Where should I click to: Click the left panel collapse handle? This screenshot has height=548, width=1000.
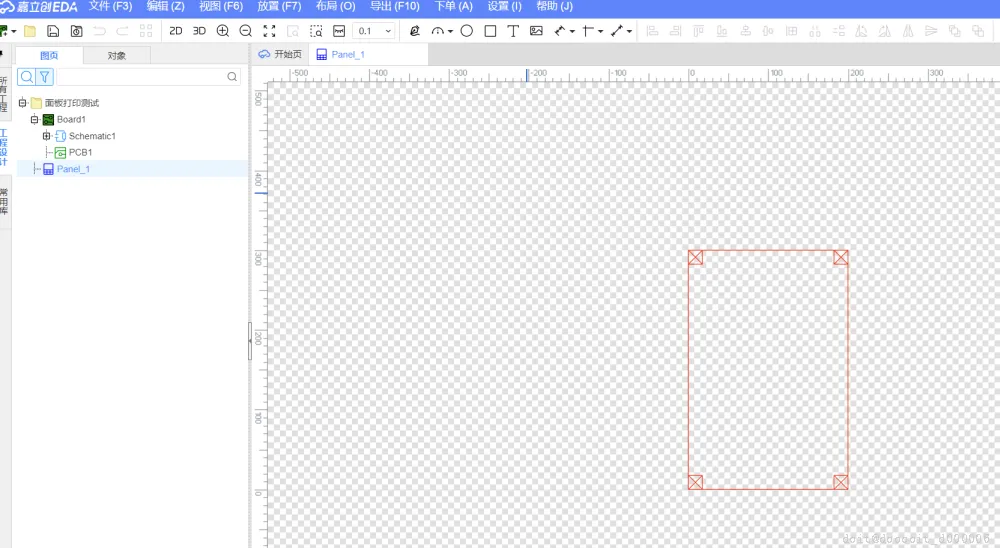tap(250, 341)
